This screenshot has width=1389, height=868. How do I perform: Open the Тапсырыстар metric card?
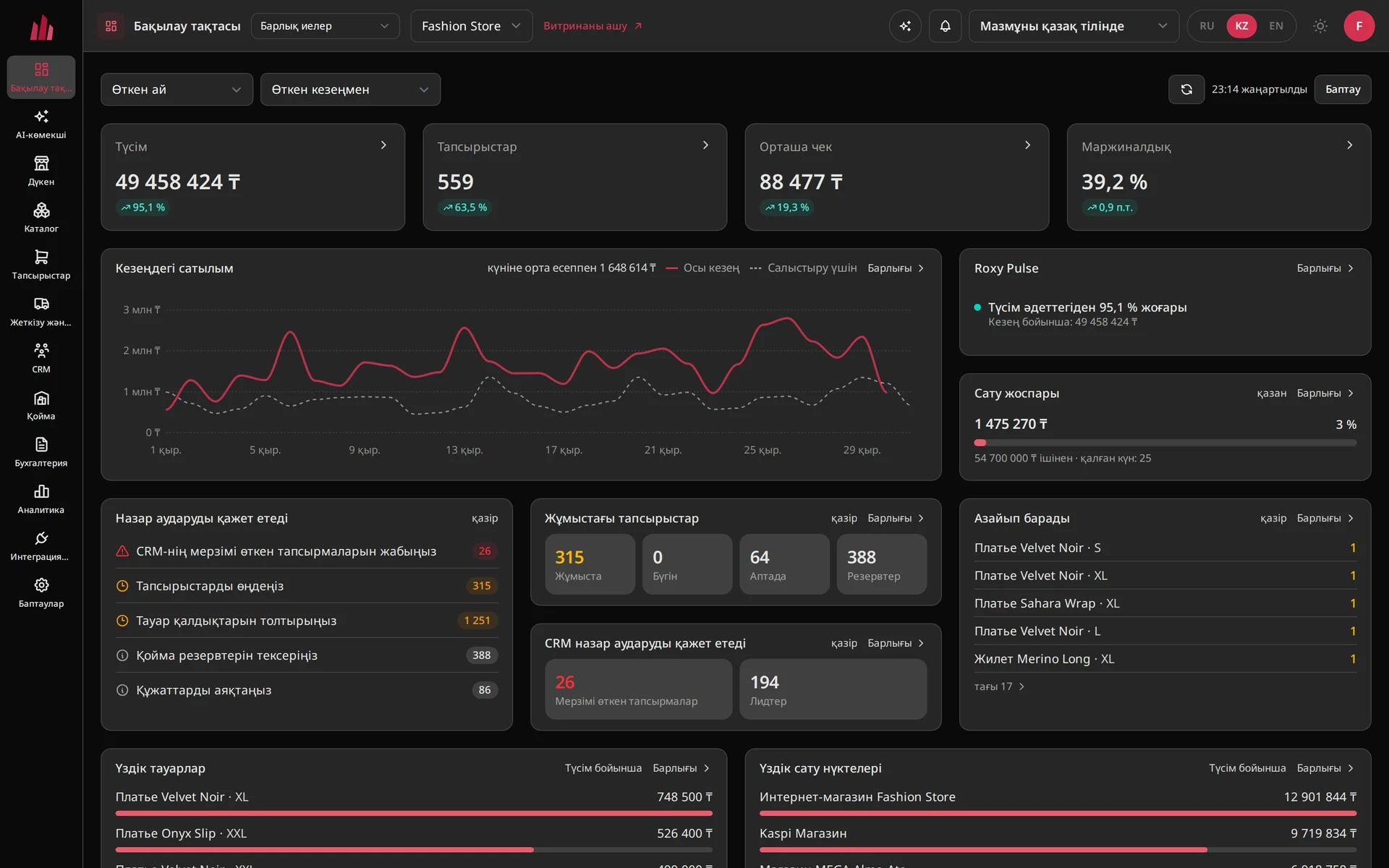574,177
